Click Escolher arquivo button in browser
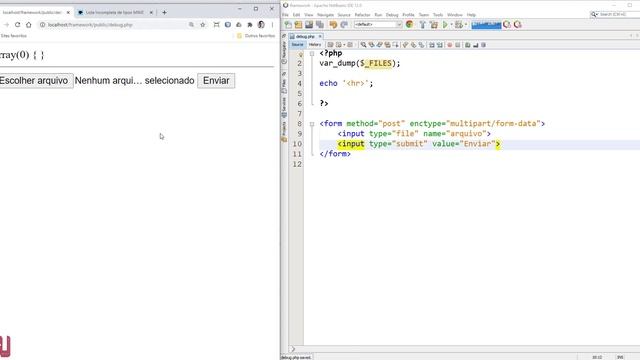Screen dimensions: 640x360 (x=36, y=80)
